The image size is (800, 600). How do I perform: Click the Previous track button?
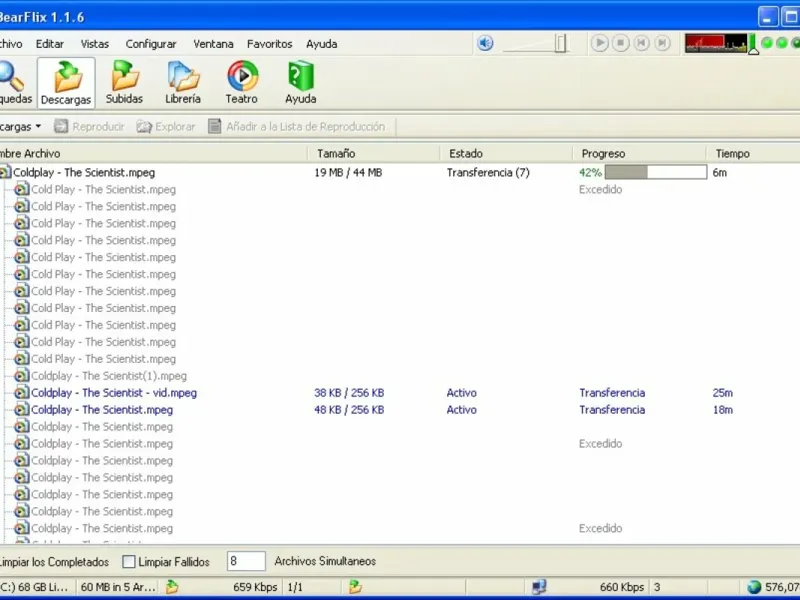click(641, 43)
